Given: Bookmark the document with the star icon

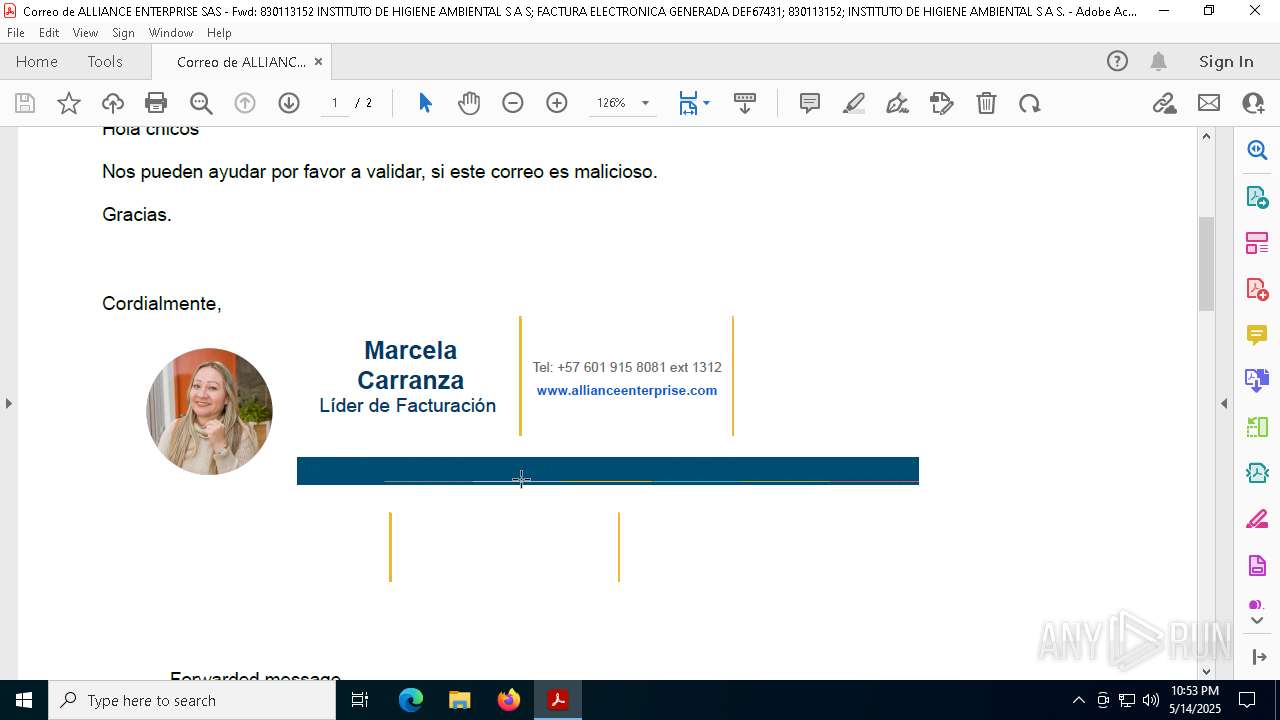Looking at the screenshot, I should (x=69, y=103).
